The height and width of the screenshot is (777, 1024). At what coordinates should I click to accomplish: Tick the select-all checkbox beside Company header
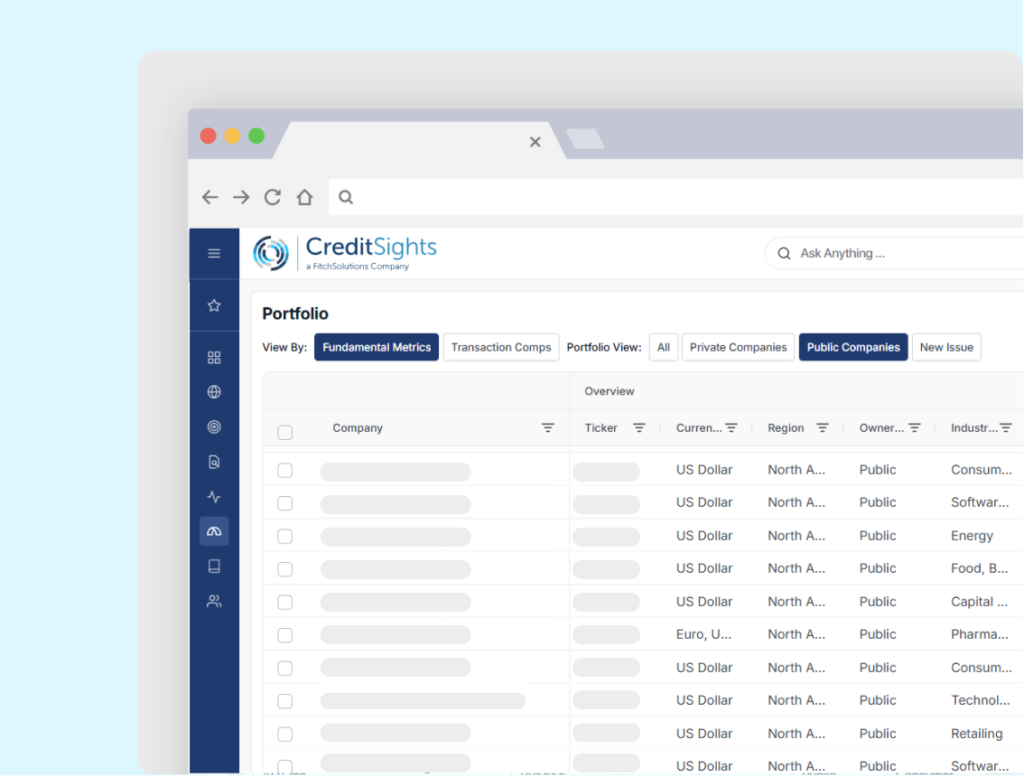point(285,432)
